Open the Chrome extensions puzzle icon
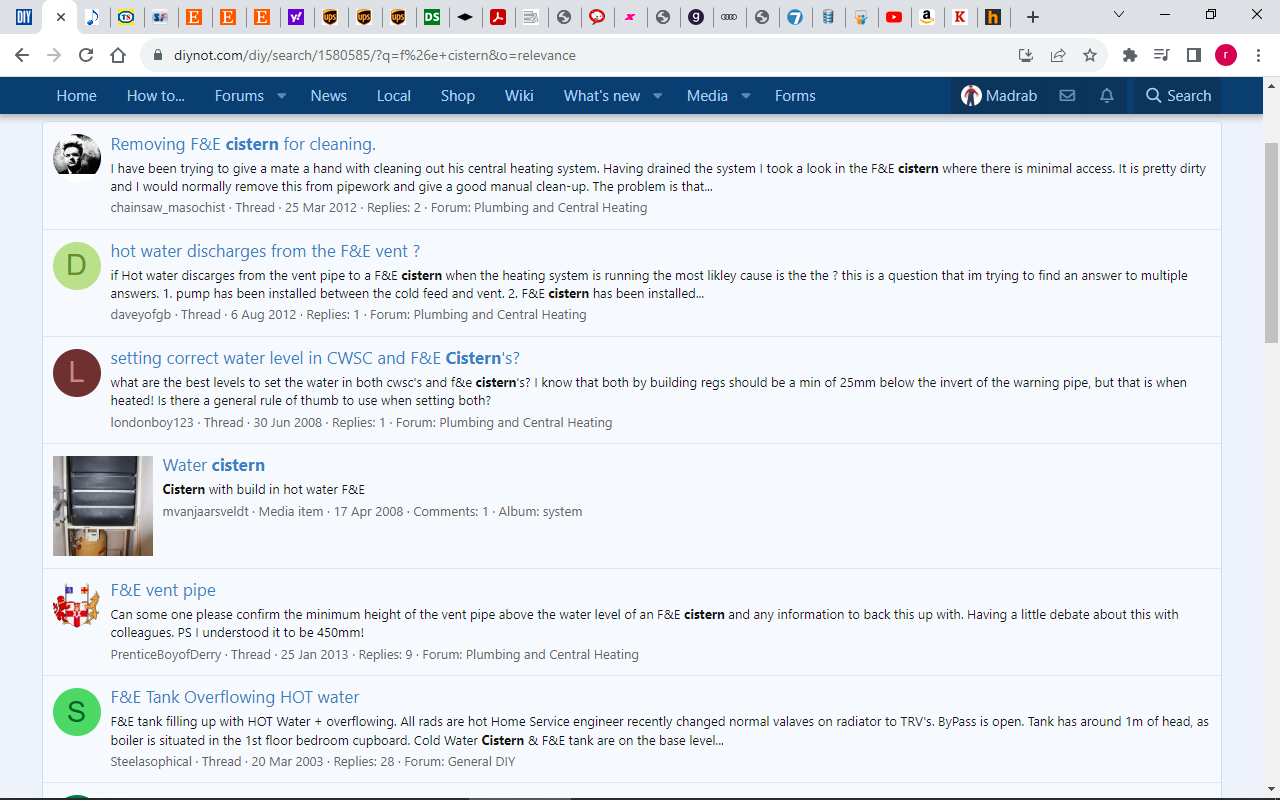This screenshot has height=800, width=1280. [x=1130, y=56]
